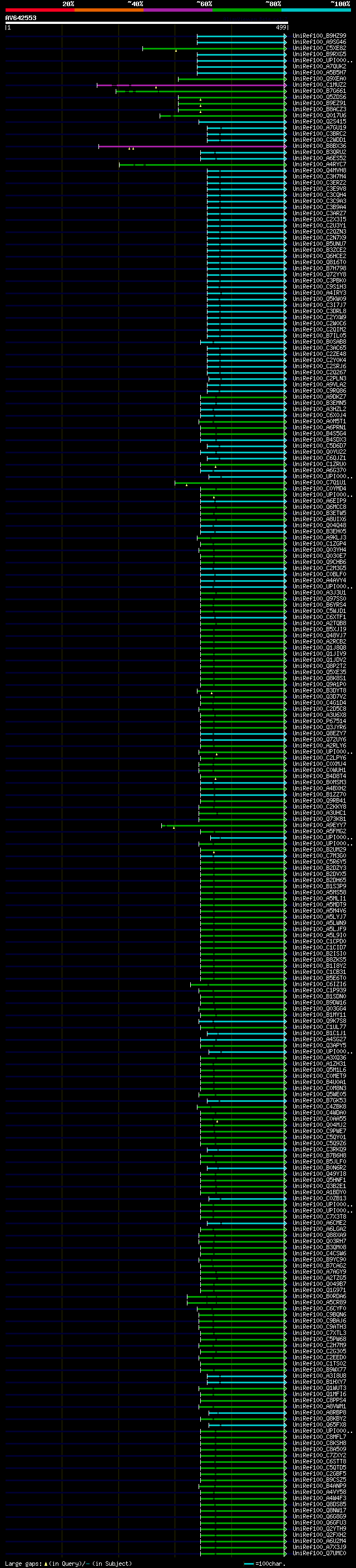The height and width of the screenshot is (1568, 356).
Task: Select hit label UniRef100_Q97SS0
Action: [319, 599]
